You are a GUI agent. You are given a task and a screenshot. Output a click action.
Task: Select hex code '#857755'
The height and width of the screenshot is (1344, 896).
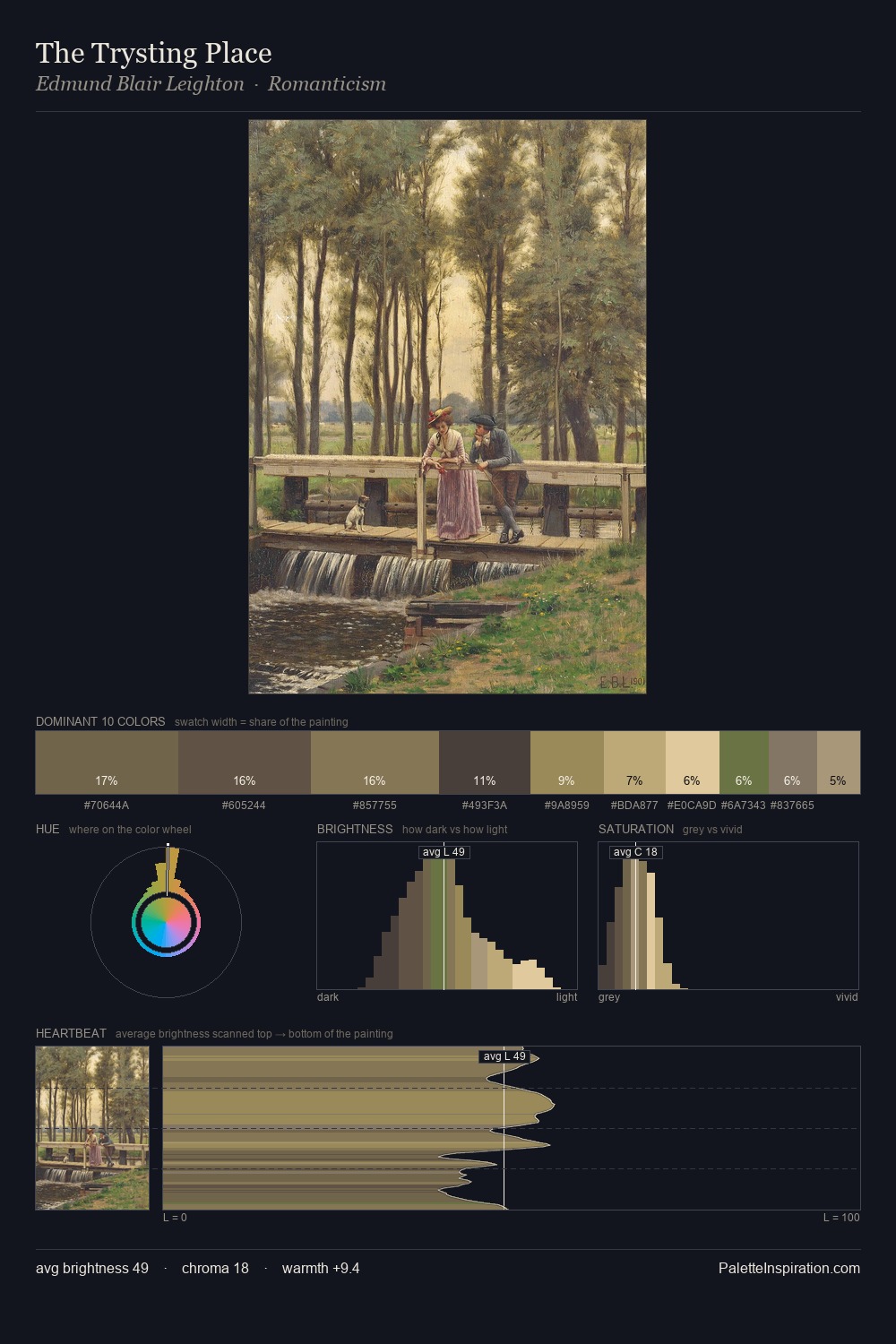coord(375,806)
